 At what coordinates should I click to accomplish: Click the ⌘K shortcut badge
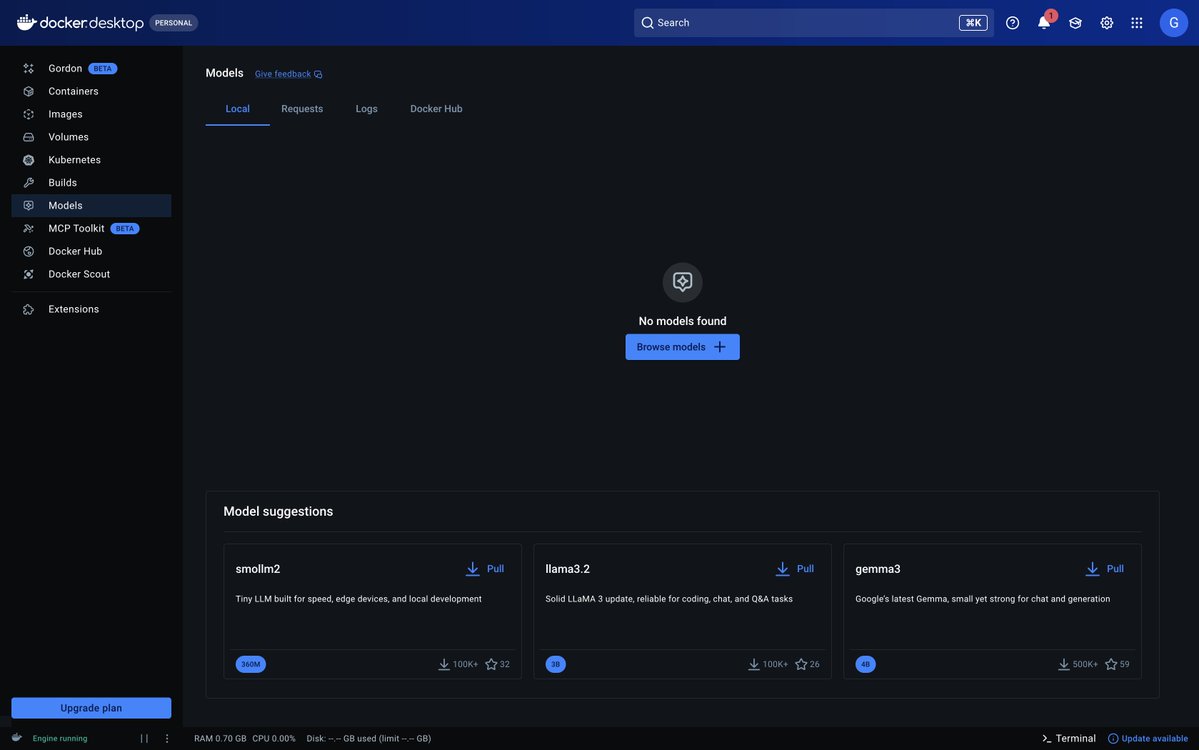point(973,23)
